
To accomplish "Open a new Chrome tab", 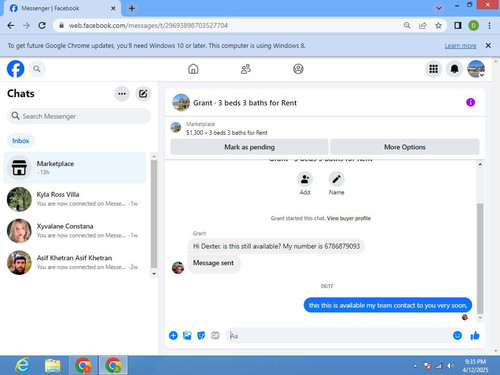I will pyautogui.click(x=132, y=8).
